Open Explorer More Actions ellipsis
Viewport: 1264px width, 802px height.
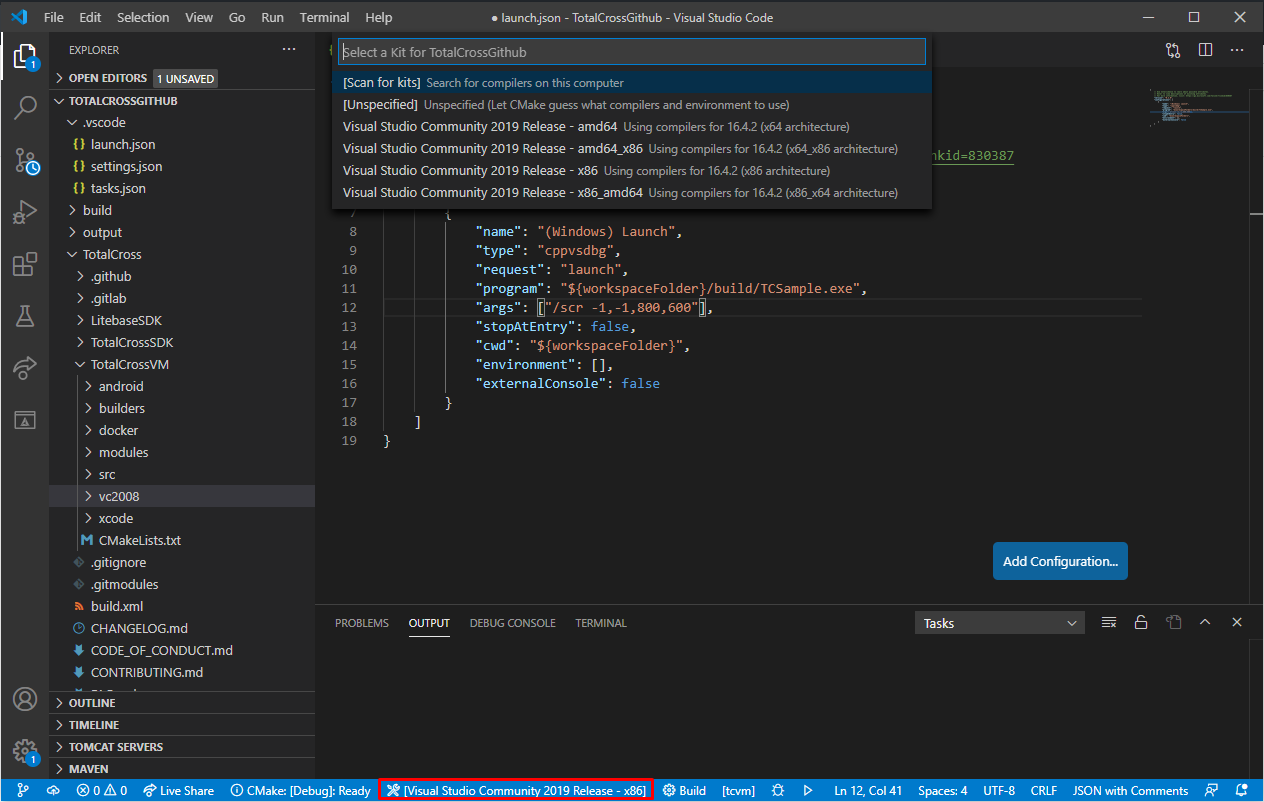click(x=289, y=49)
